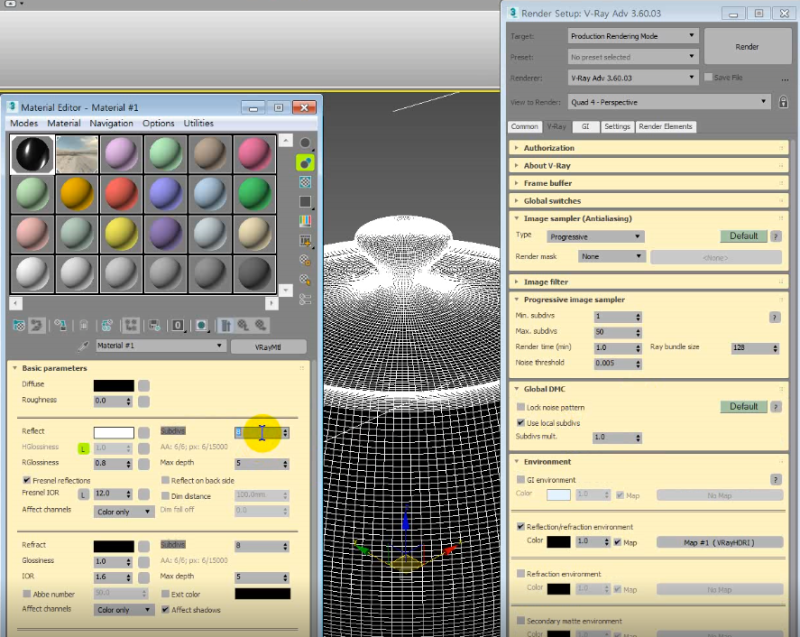Open the Target rendering mode dropdown
The height and width of the screenshot is (637, 800).
pyautogui.click(x=630, y=35)
